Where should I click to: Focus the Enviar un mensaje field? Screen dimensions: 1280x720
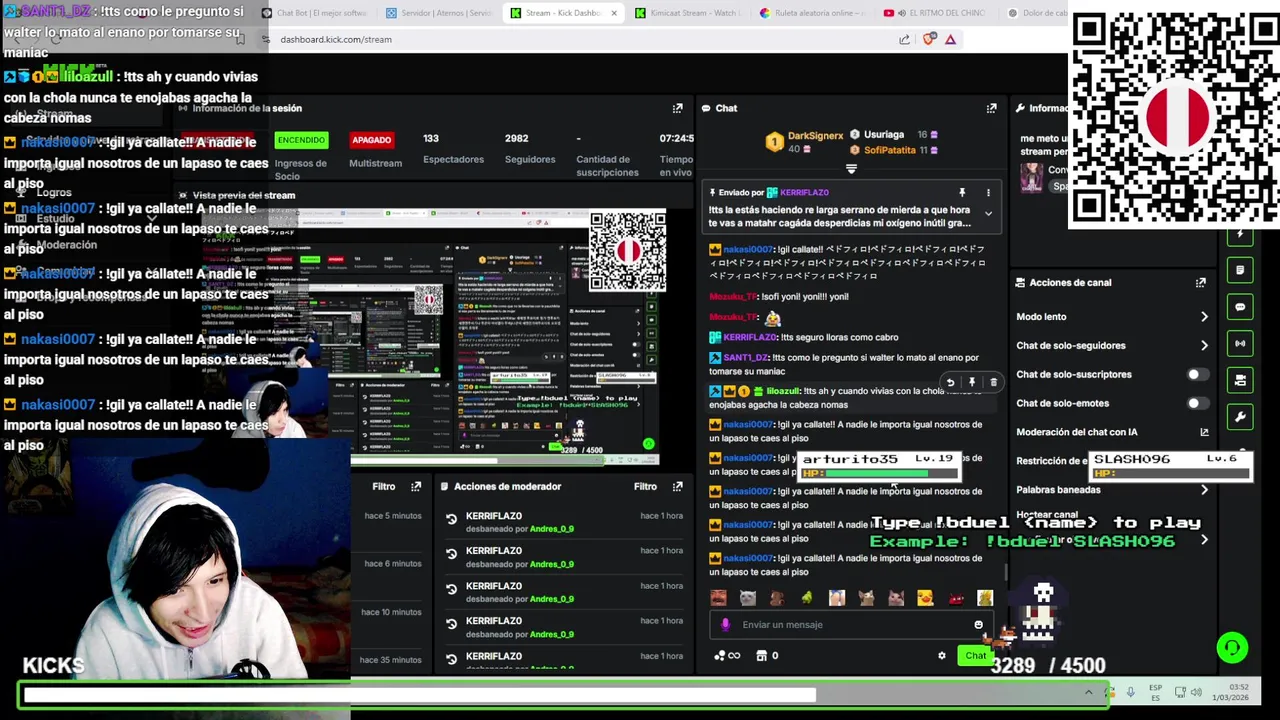point(850,625)
